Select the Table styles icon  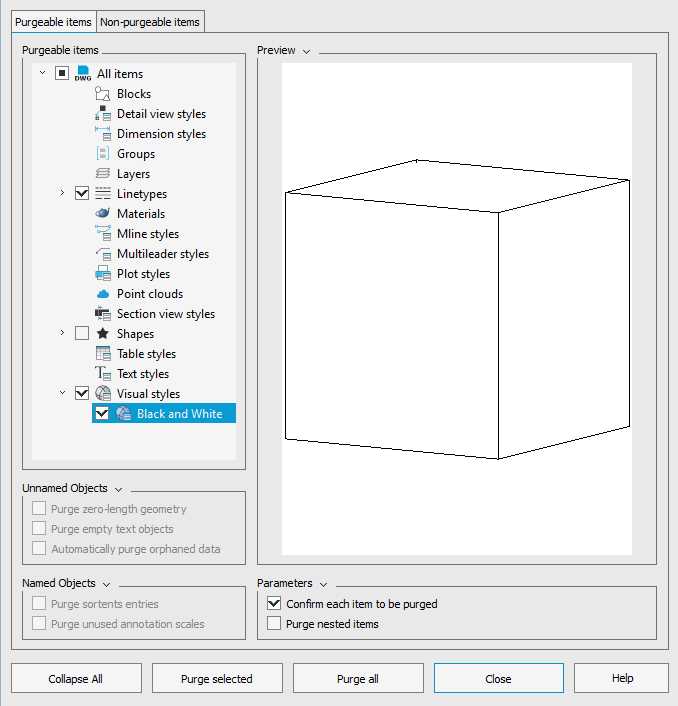point(102,354)
